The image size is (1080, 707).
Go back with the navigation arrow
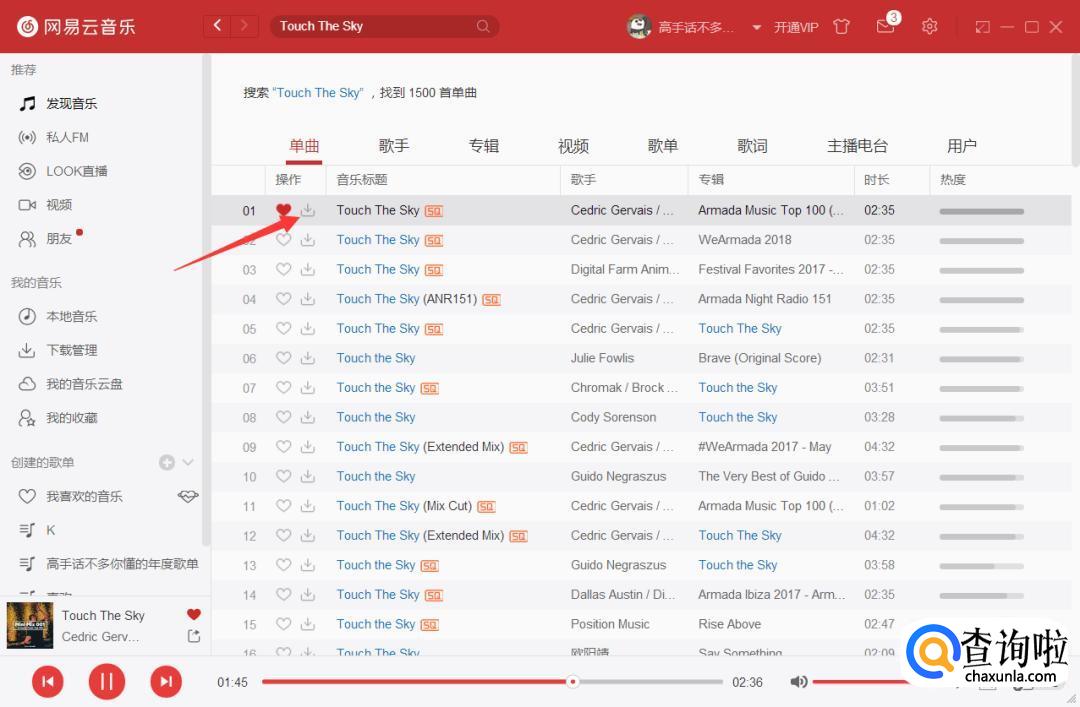[x=218, y=26]
